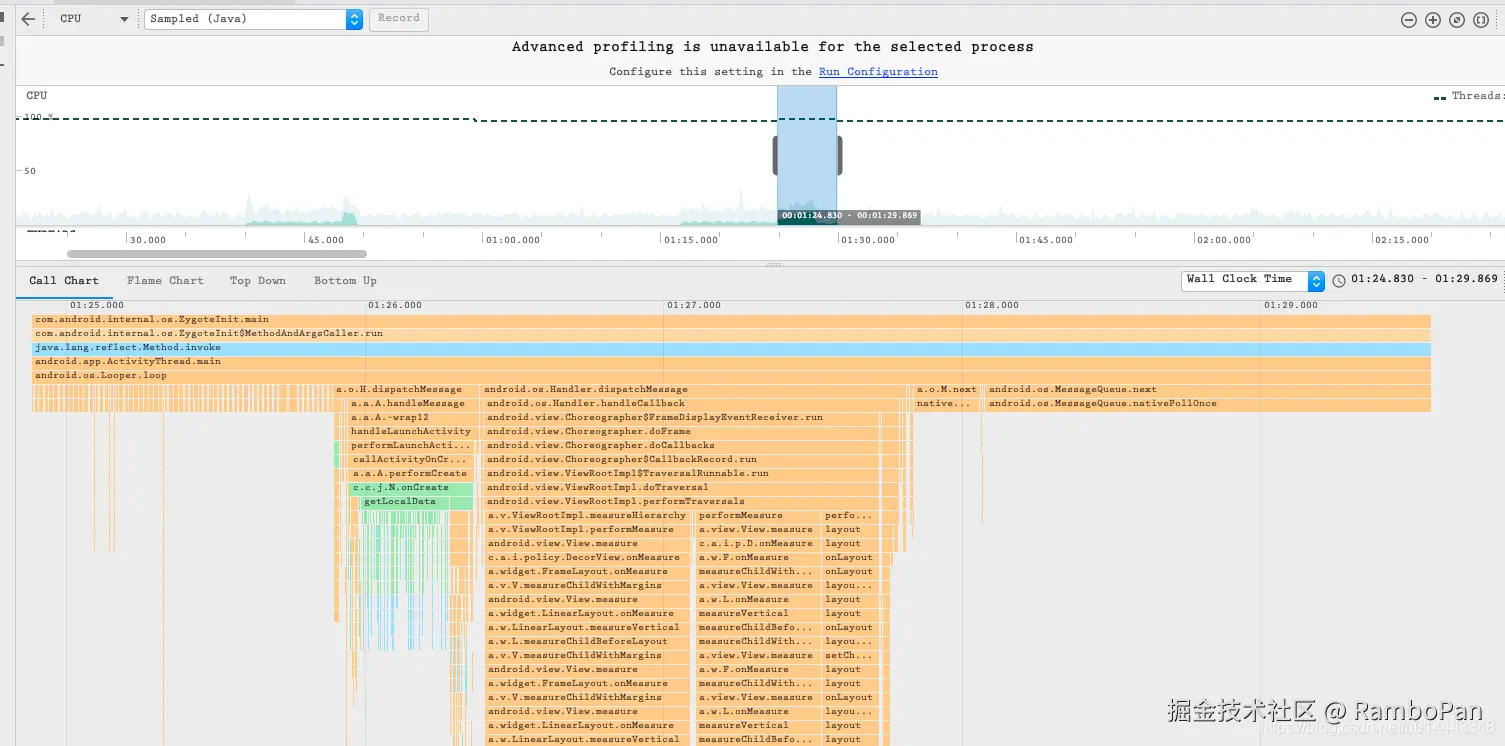This screenshot has height=746, width=1505.
Task: Click the panel splitter grip below timeline
Action: [x=773, y=265]
